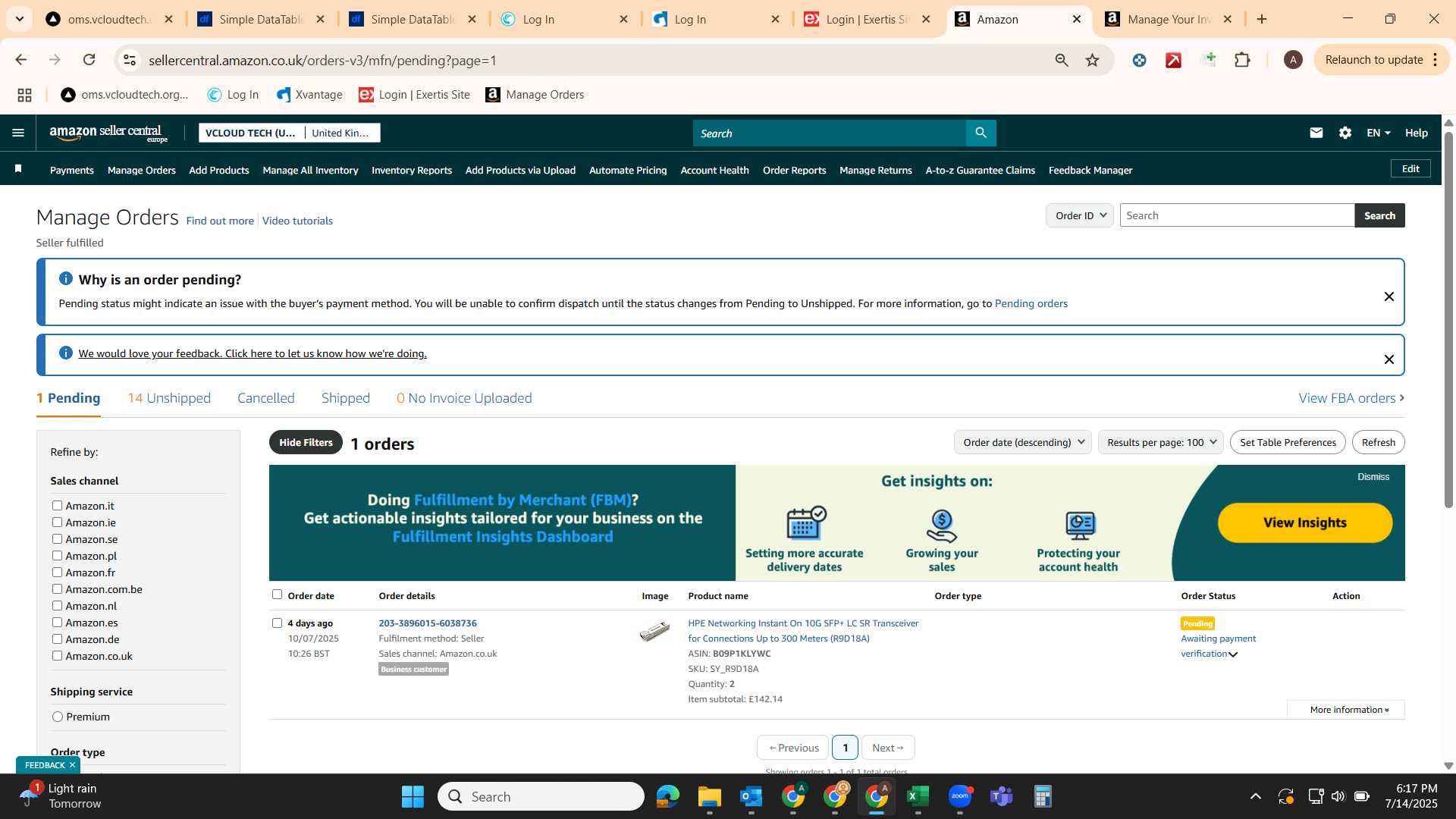The height and width of the screenshot is (819, 1456).
Task: Open the browser extensions puzzle icon
Action: click(1242, 60)
